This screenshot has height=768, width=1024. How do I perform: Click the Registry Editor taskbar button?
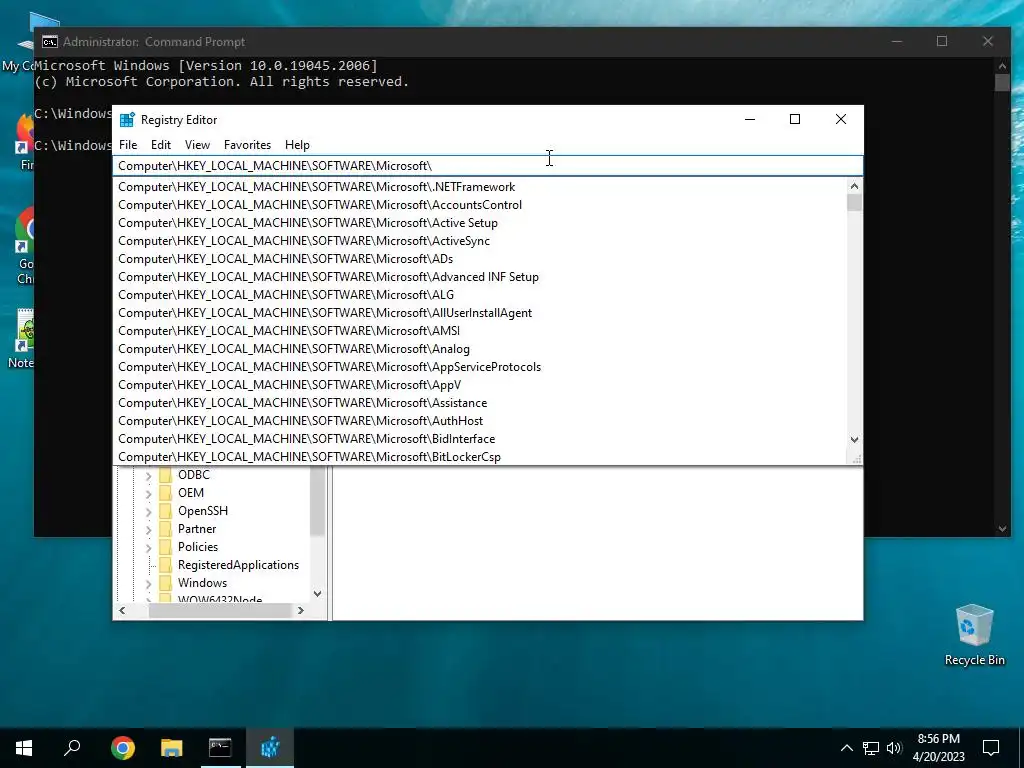270,748
